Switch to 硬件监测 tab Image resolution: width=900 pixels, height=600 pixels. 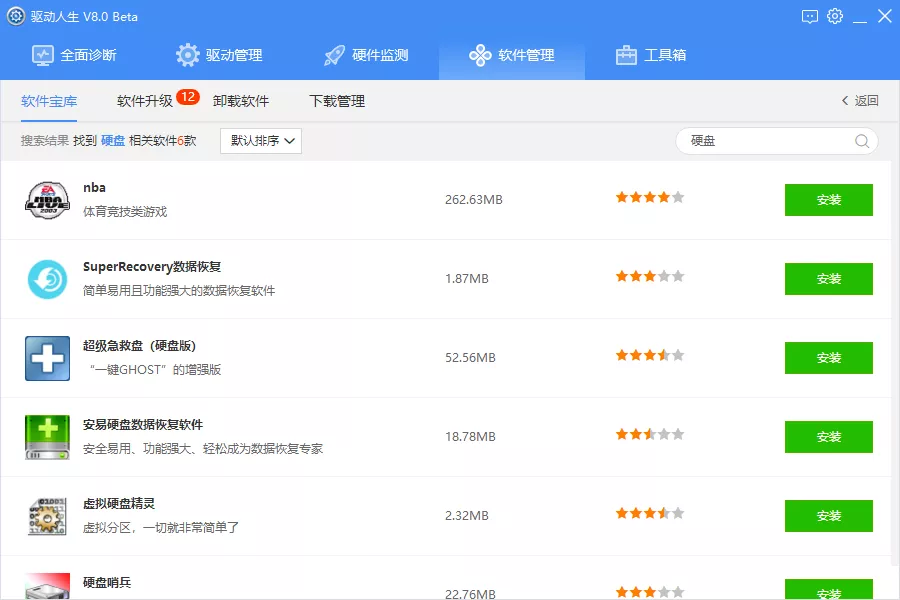(366, 55)
